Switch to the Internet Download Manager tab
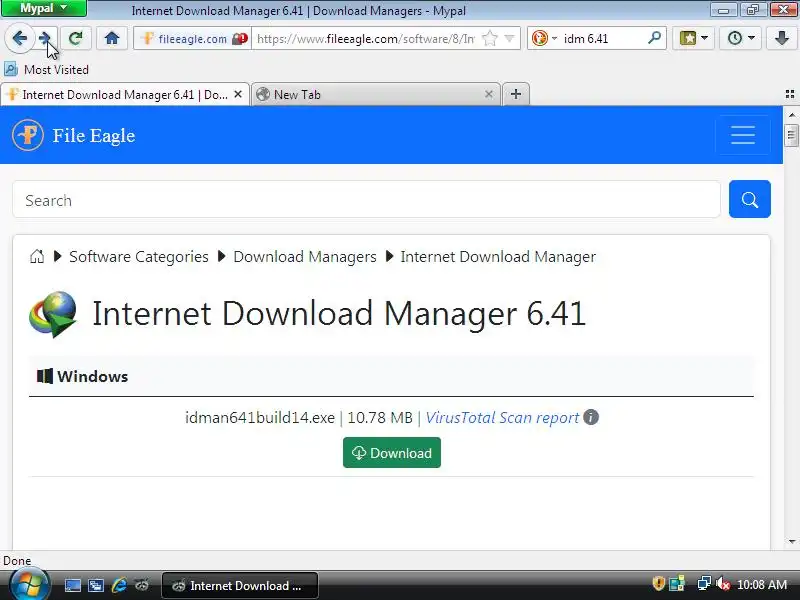Image resolution: width=800 pixels, height=600 pixels. coord(124,94)
